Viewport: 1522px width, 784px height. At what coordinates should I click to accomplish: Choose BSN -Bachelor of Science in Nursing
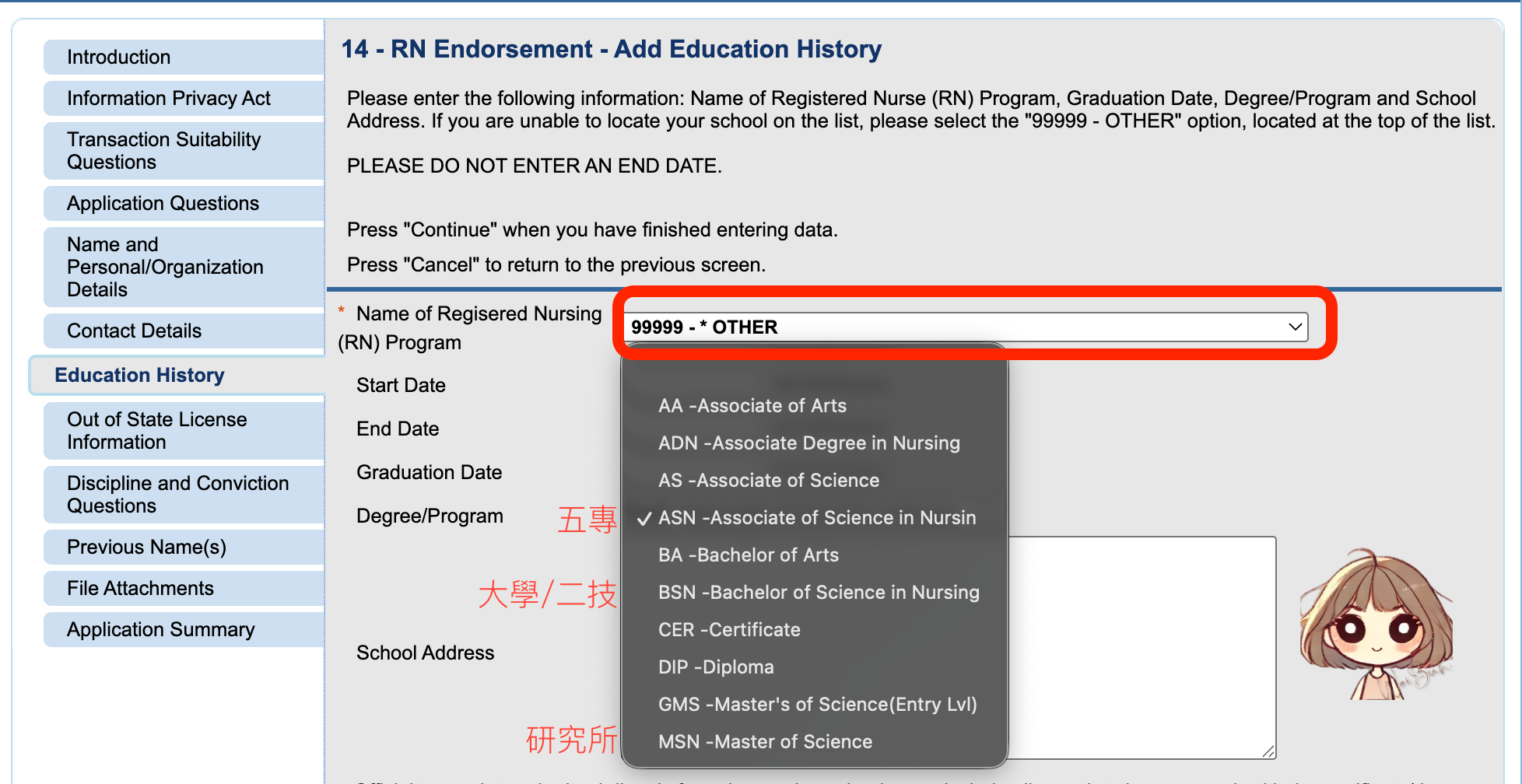coord(814,592)
